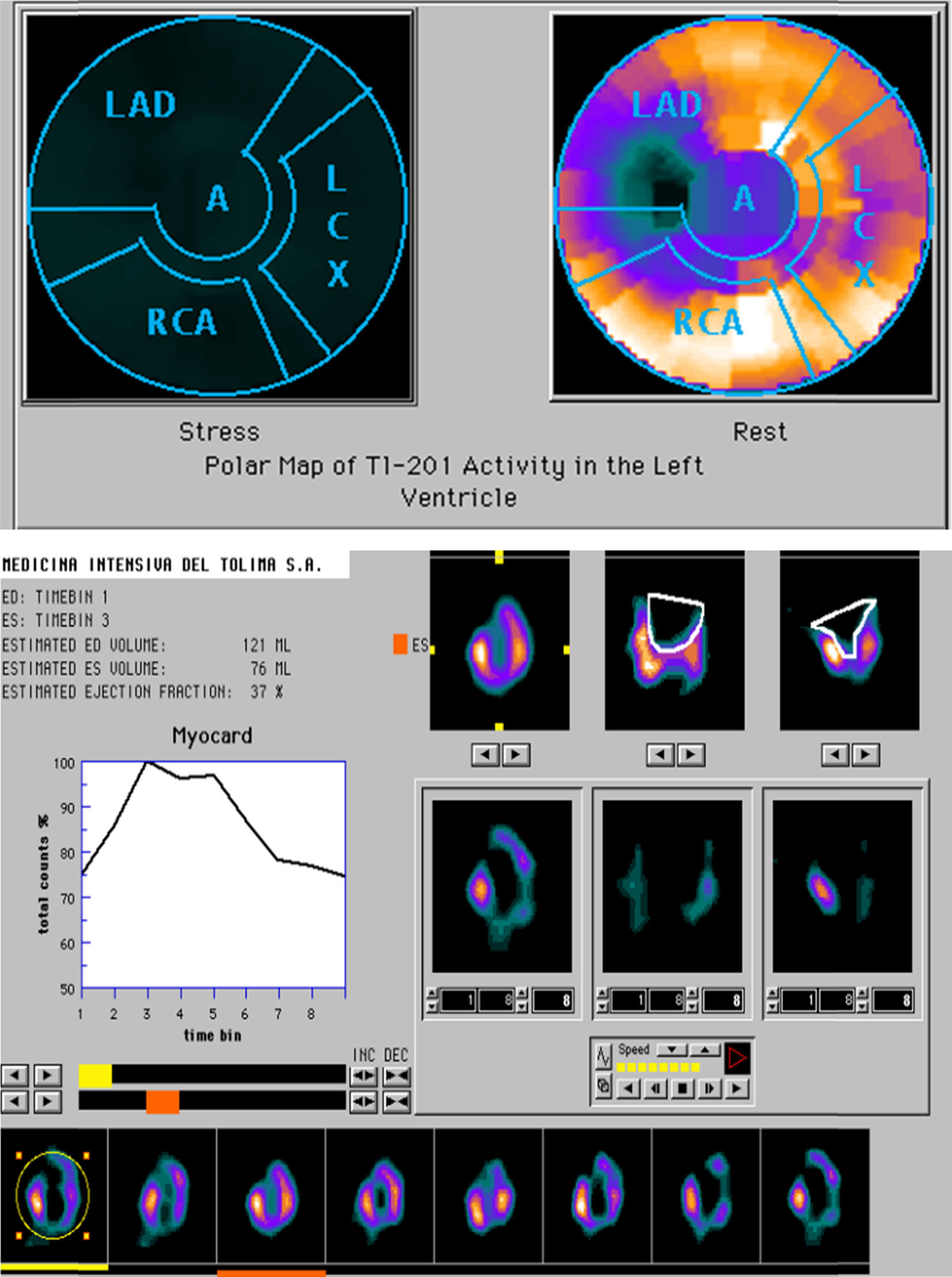Move the yellow ED marker right one bin
The height and width of the screenshot is (1277, 952).
[x=48, y=1076]
